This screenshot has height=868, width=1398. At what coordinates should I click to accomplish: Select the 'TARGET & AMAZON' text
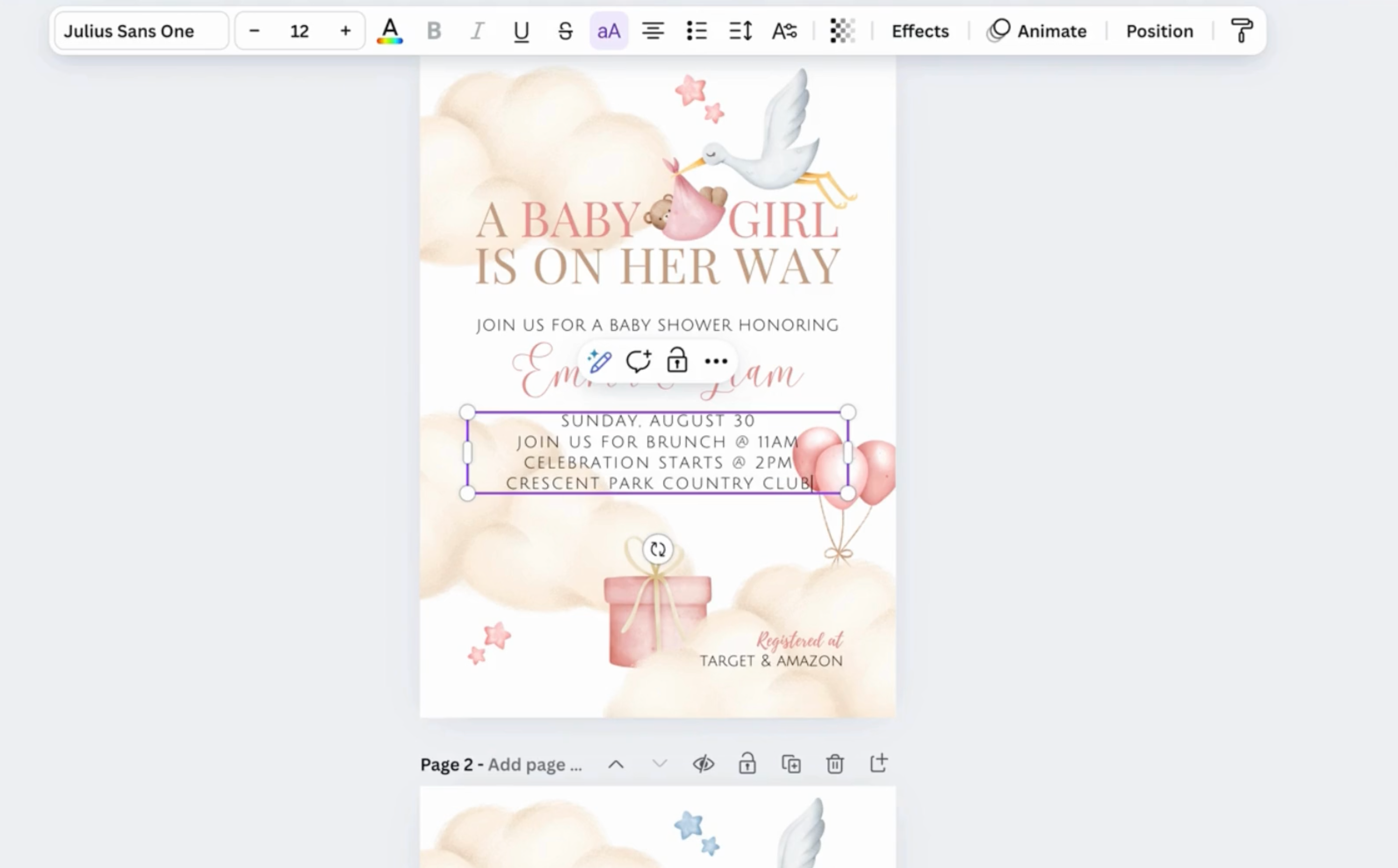771,661
